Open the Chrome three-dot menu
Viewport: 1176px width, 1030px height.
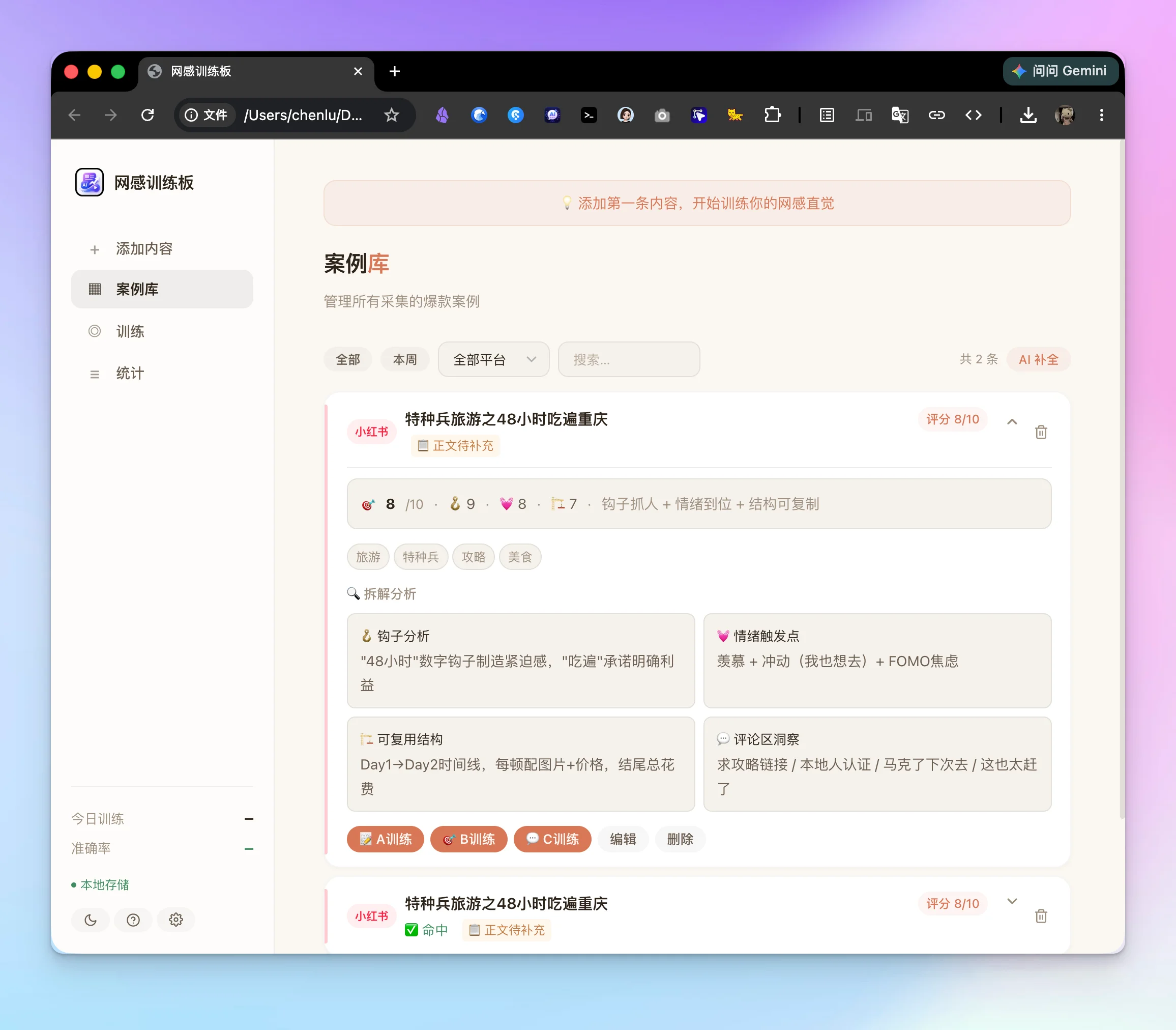(x=1101, y=115)
